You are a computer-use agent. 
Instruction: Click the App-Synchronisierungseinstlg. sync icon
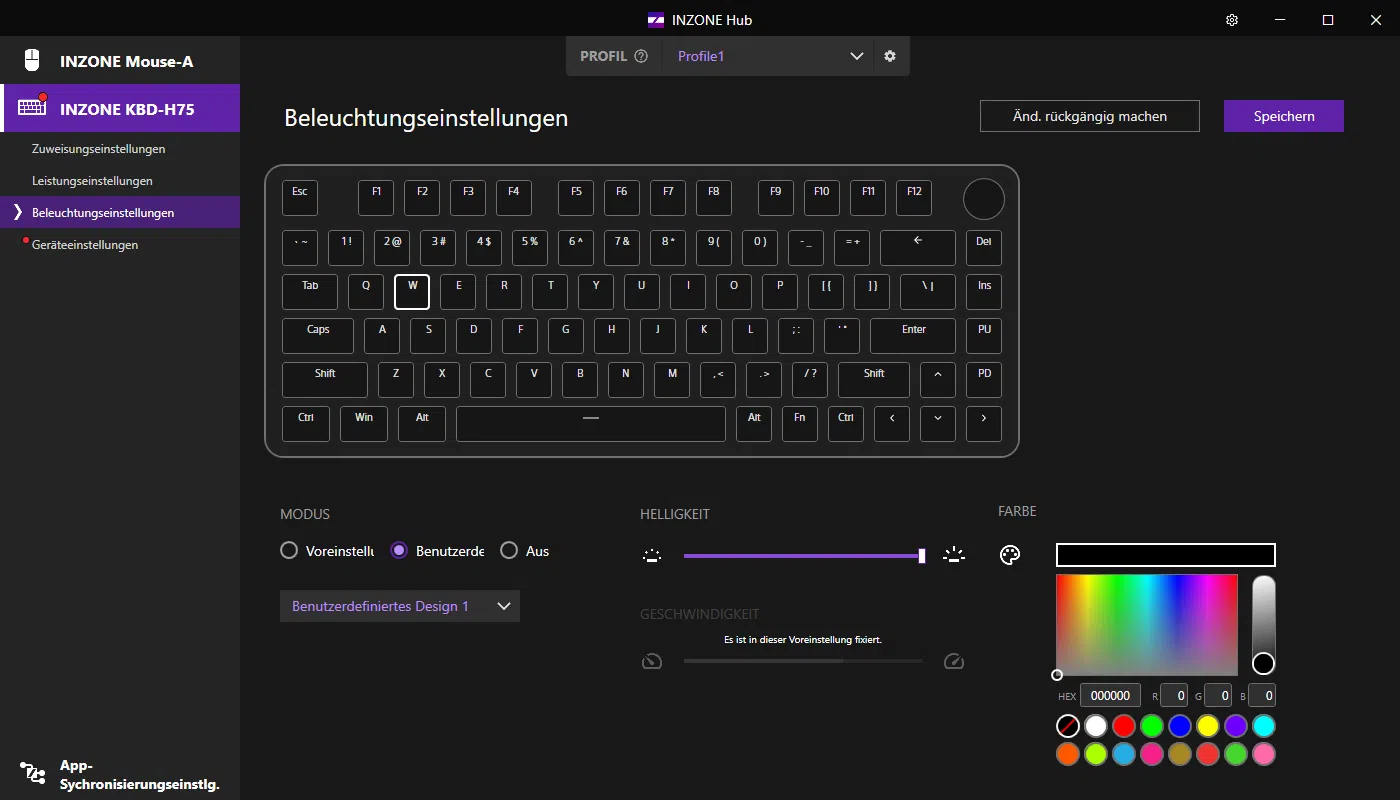32,773
